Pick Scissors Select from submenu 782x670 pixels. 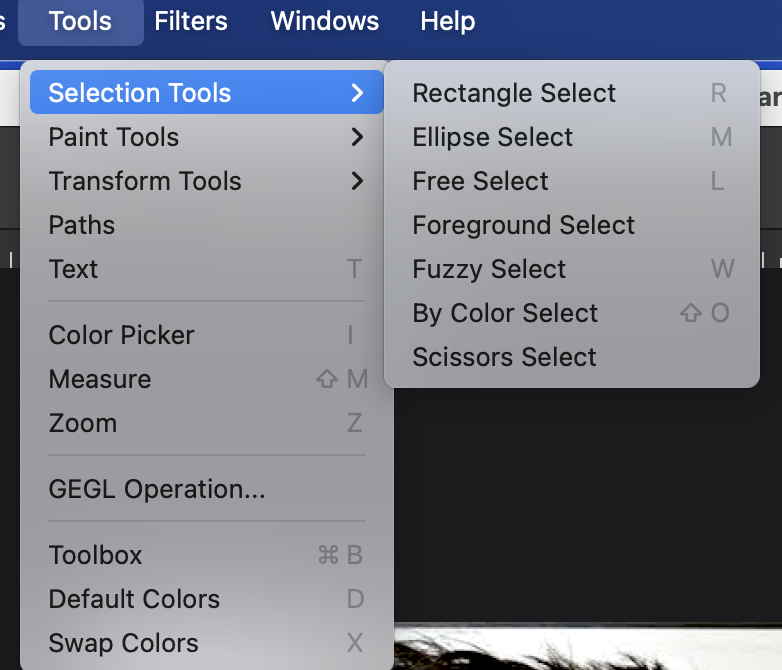click(505, 357)
